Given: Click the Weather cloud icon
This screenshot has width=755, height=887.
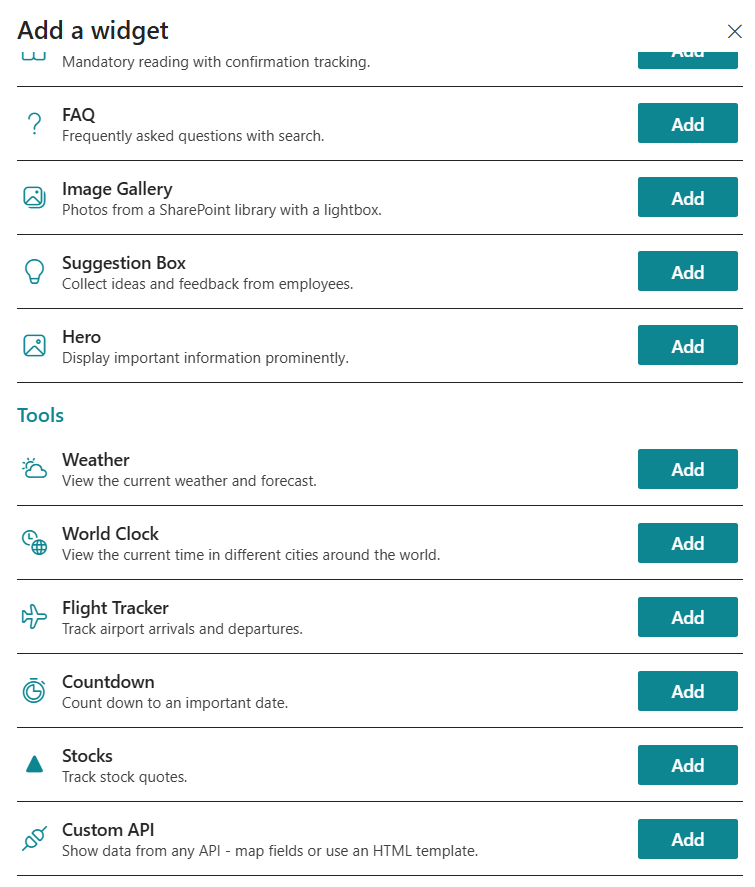Looking at the screenshot, I should coord(34,468).
